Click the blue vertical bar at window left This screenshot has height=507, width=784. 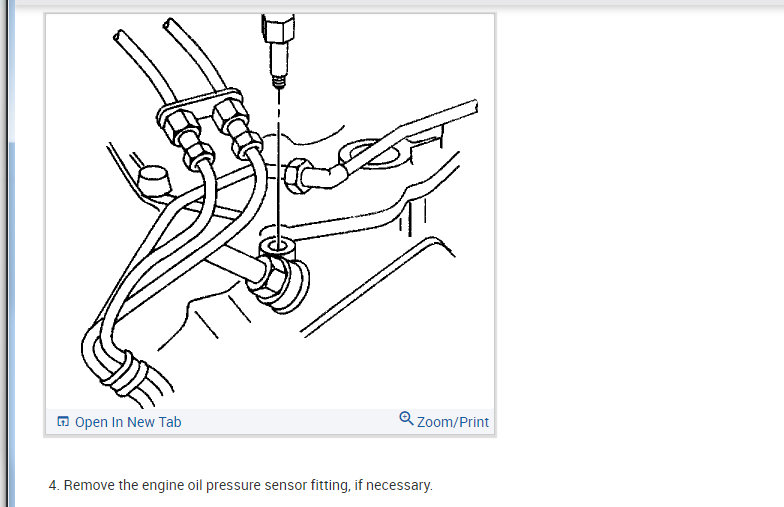click(12, 254)
